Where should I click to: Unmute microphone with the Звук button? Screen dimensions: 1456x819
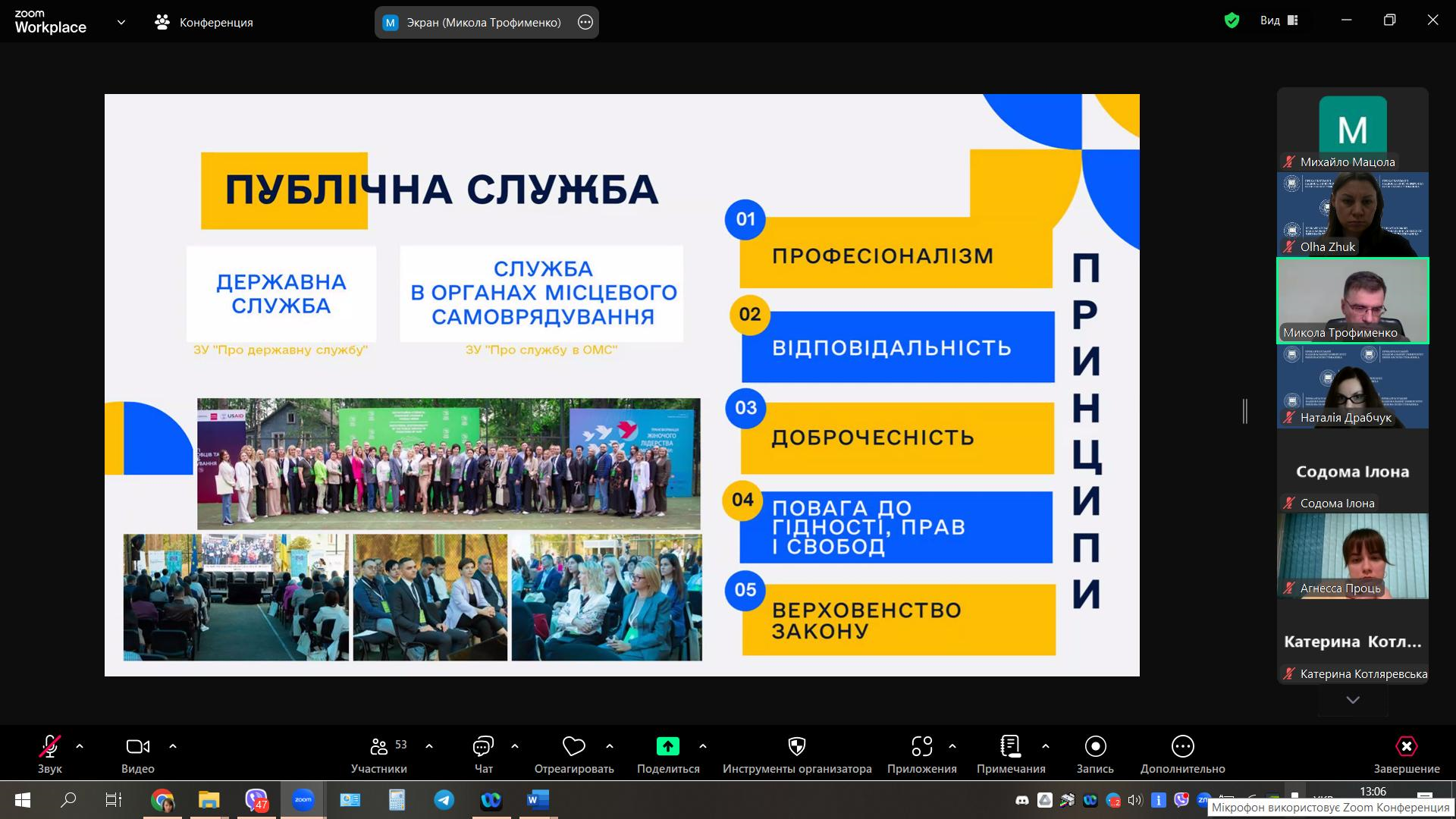pos(50,747)
